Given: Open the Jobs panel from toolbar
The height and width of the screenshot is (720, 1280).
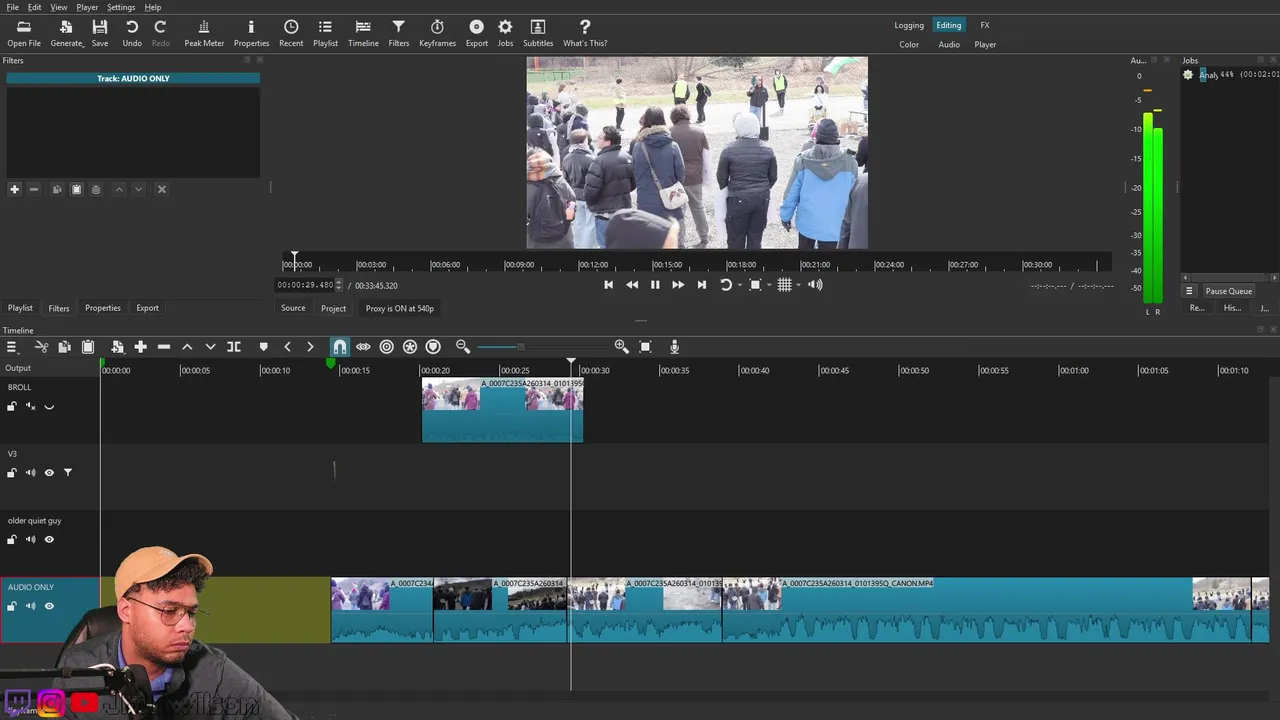Looking at the screenshot, I should click(505, 33).
